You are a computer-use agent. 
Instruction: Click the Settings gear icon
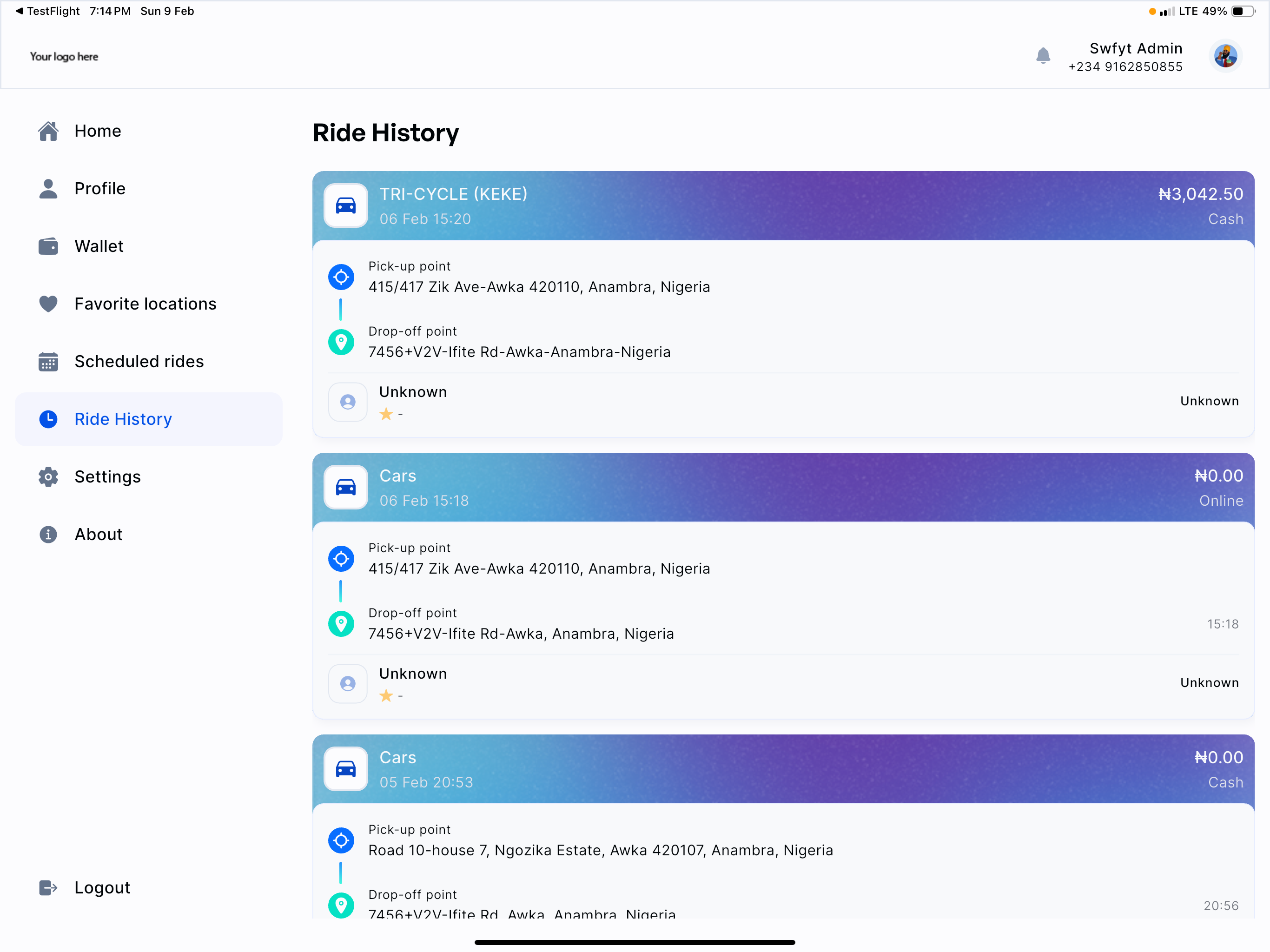[48, 476]
